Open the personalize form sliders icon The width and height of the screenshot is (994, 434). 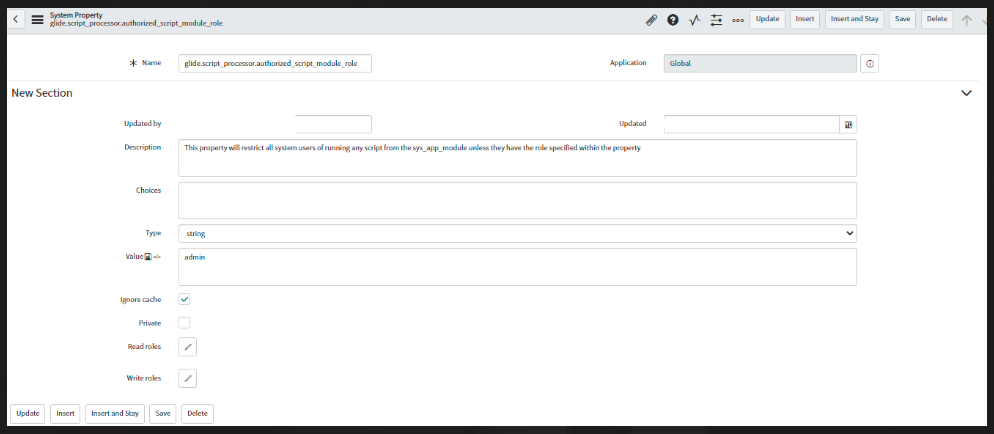(716, 20)
